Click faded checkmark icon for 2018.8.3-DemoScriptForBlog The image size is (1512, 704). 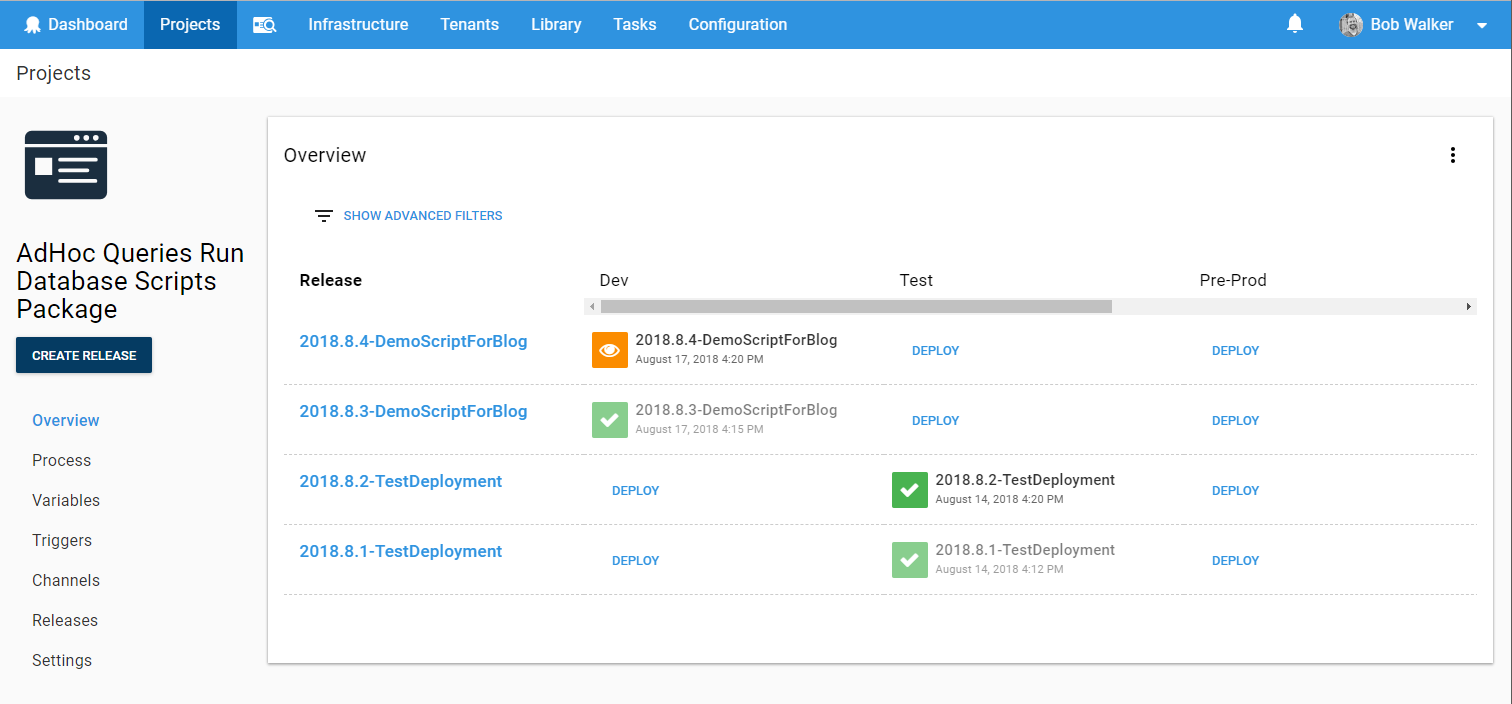pos(609,420)
